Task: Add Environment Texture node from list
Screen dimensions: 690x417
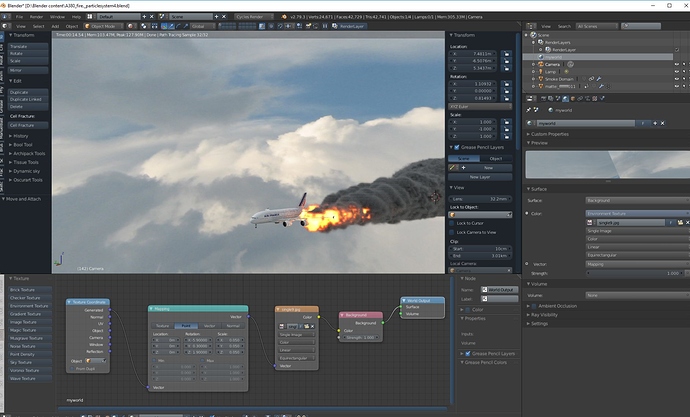Action: pos(30,306)
